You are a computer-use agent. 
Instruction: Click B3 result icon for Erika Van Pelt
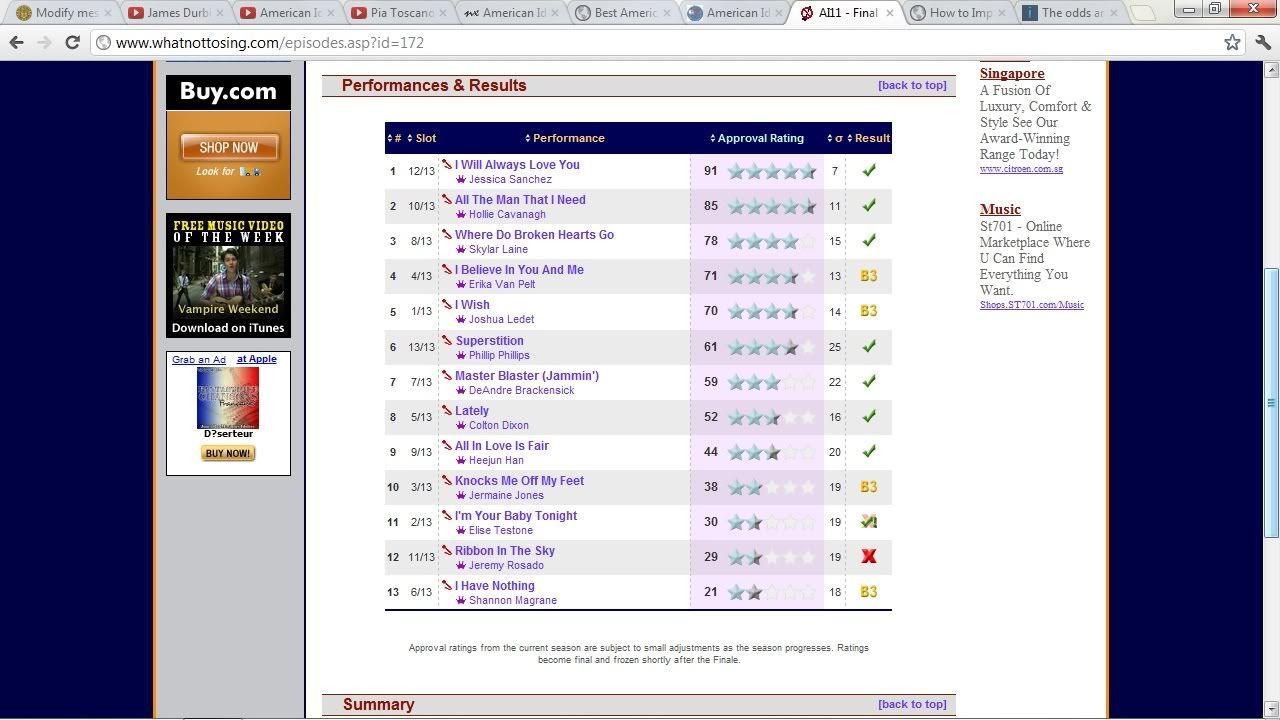pyautogui.click(x=869, y=276)
